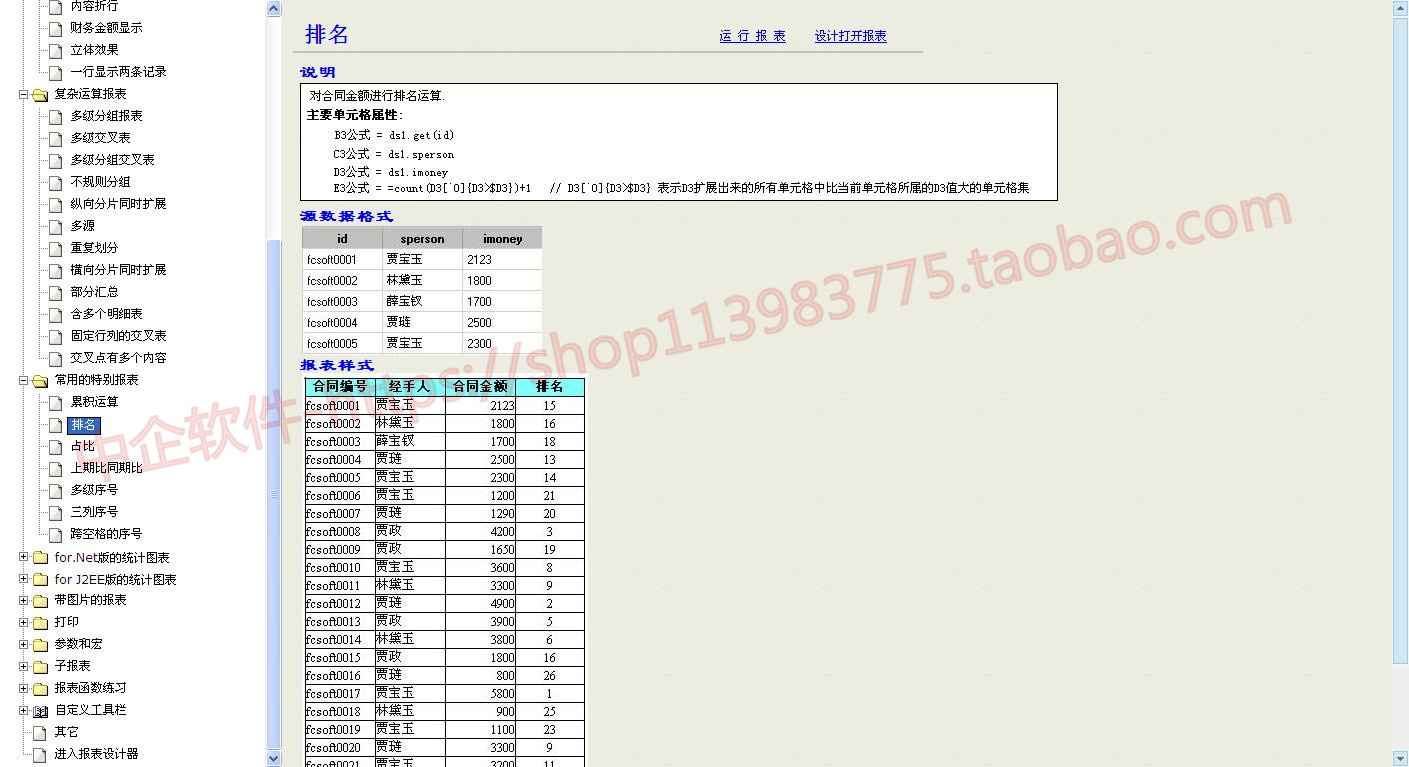Viewport: 1409px width, 767px height.
Task: Open the 运行报表 link
Action: point(752,36)
